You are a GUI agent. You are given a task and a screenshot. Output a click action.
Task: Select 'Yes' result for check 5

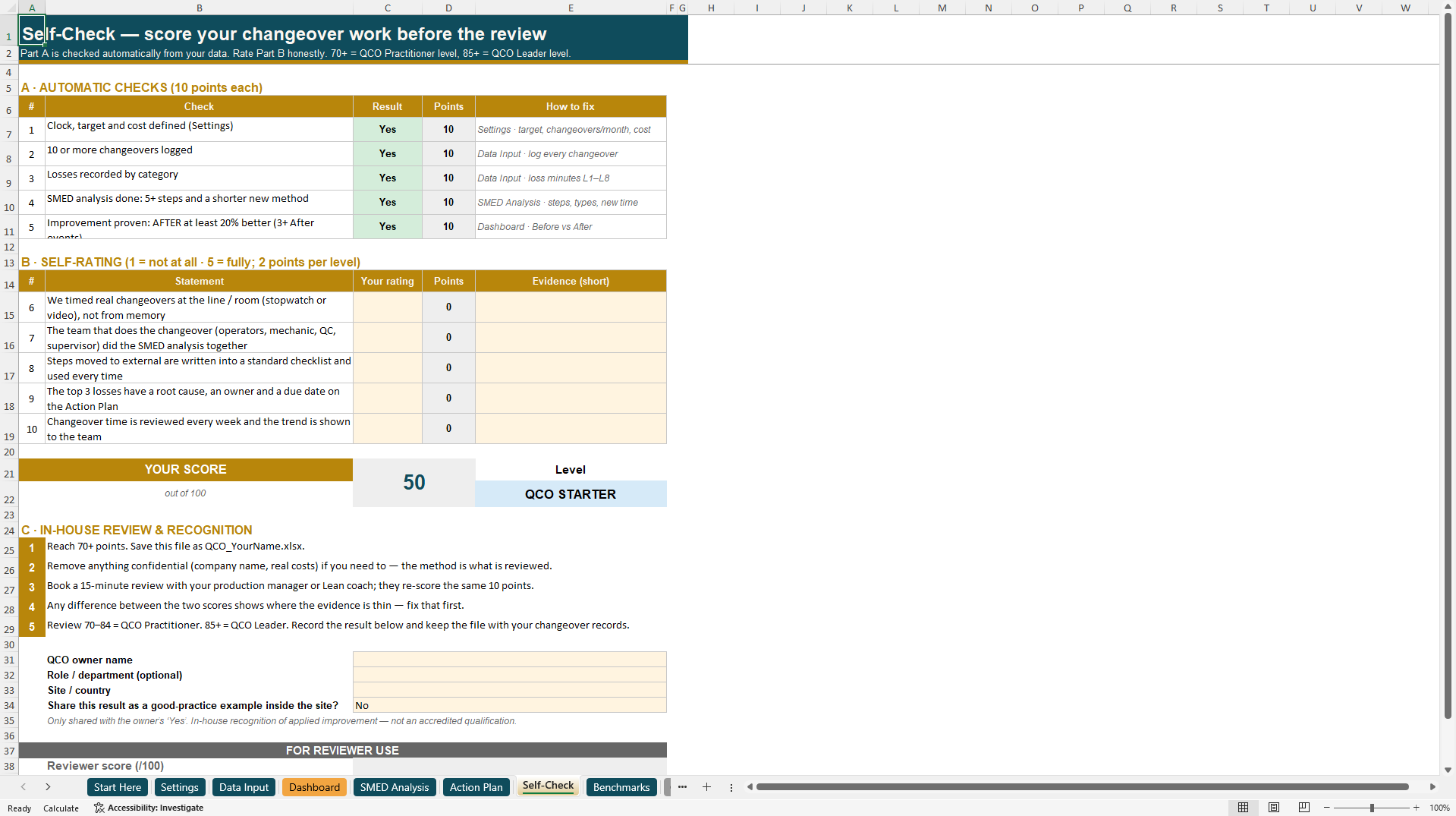point(387,227)
